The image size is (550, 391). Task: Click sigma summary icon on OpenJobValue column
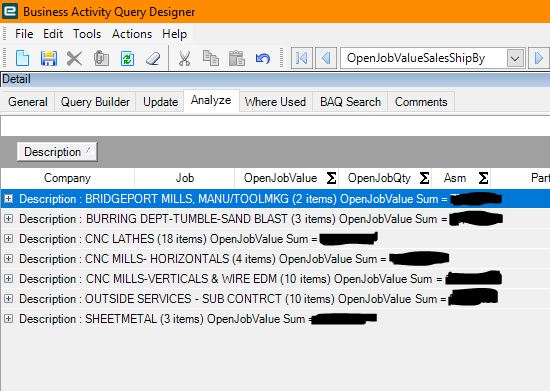click(x=331, y=178)
